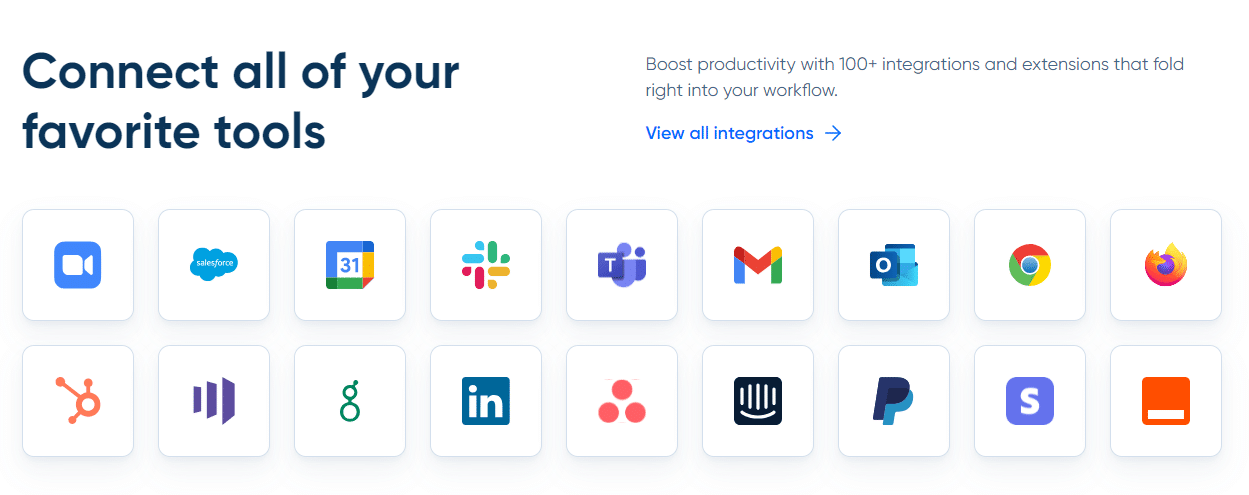The width and height of the screenshot is (1249, 495).
Task: Open the Outlook integration tile
Action: 894,265
